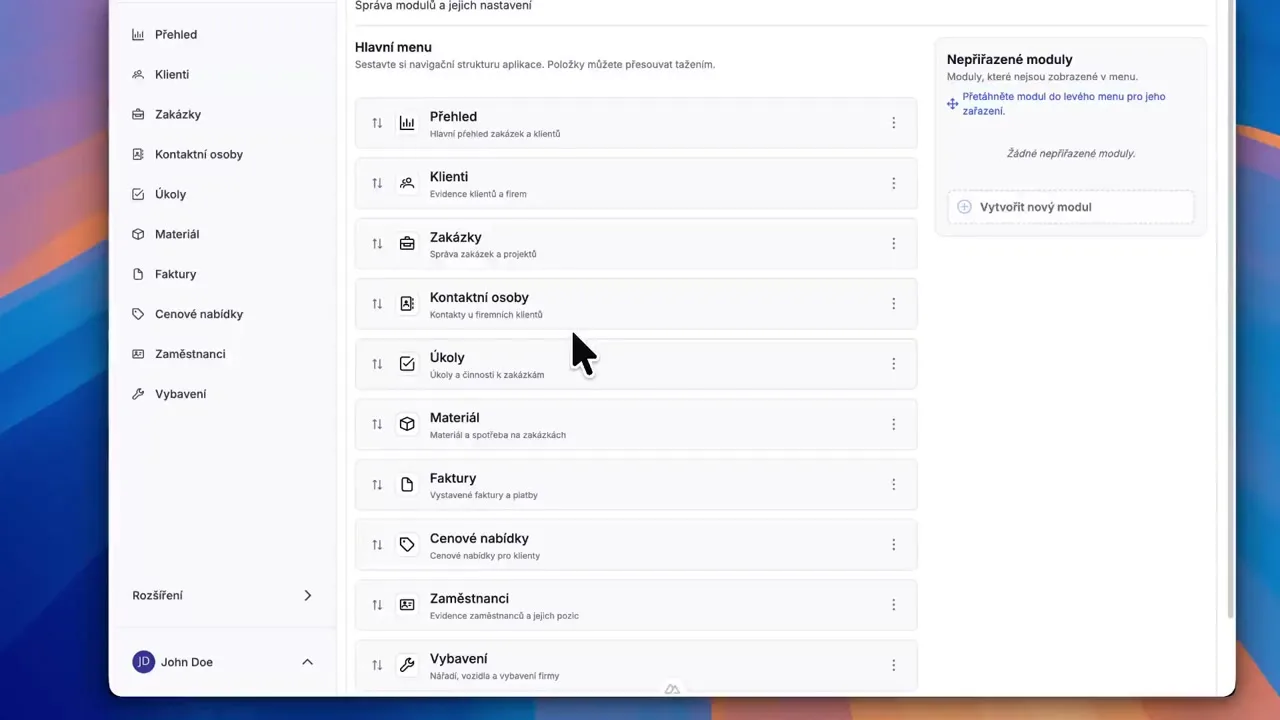Click the wrench icon in Vybavení row
Screen dimensions: 1280x720
tap(407, 665)
